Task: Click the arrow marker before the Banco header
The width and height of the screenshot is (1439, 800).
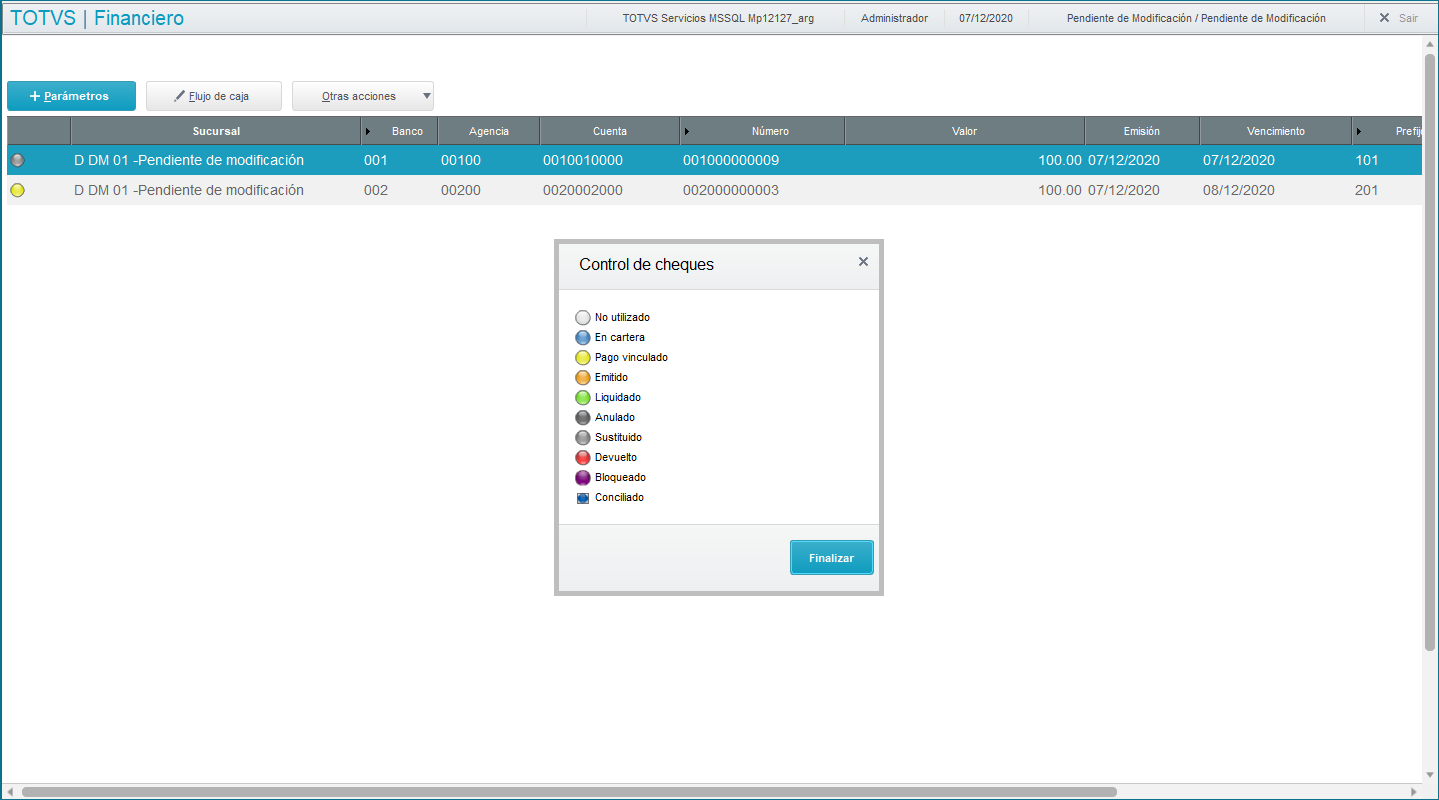Action: tap(368, 131)
